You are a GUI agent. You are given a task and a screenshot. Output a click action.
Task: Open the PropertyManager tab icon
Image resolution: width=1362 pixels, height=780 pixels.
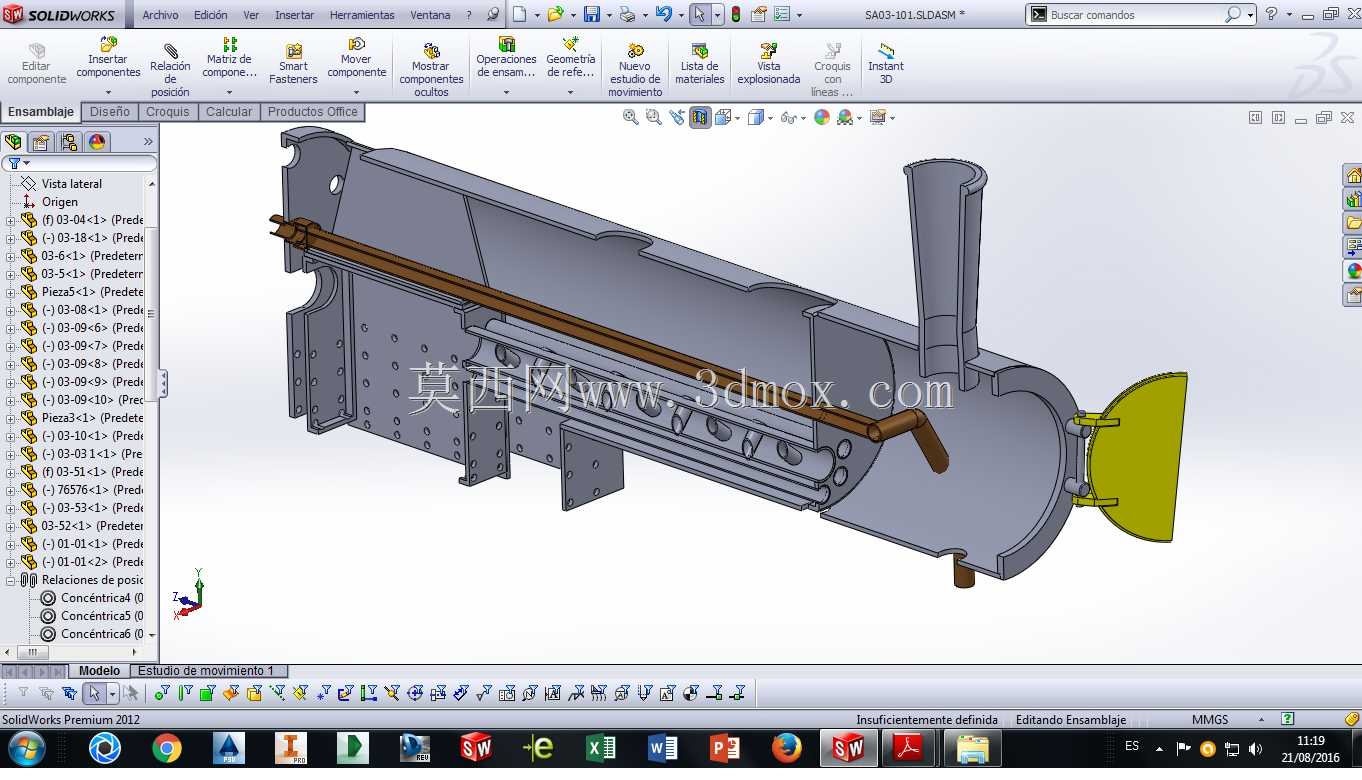(41, 142)
